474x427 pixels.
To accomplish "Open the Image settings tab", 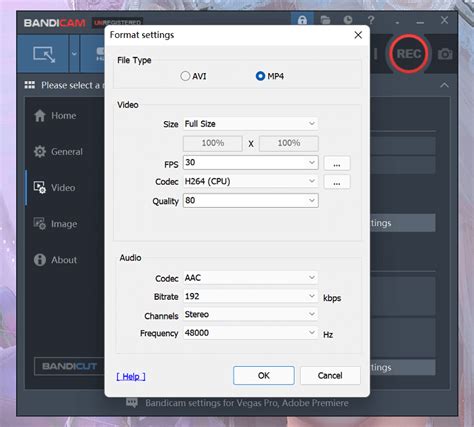I will (x=55, y=224).
